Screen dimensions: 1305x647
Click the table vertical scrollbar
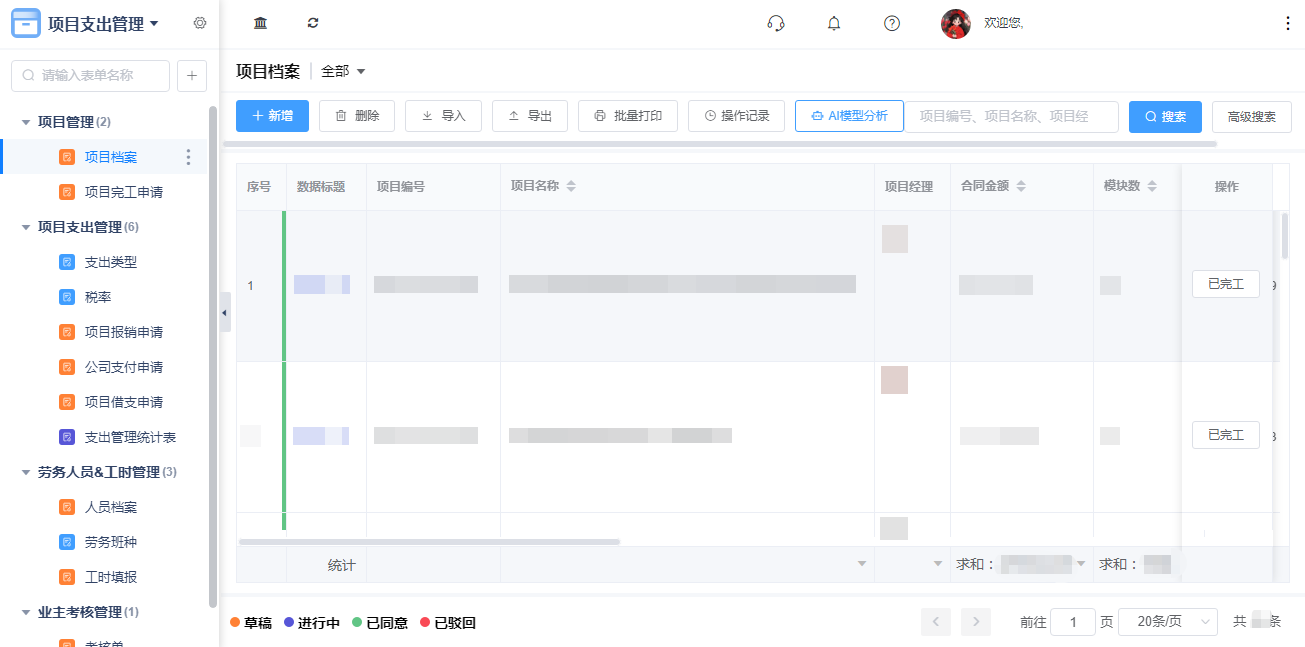click(x=1285, y=235)
